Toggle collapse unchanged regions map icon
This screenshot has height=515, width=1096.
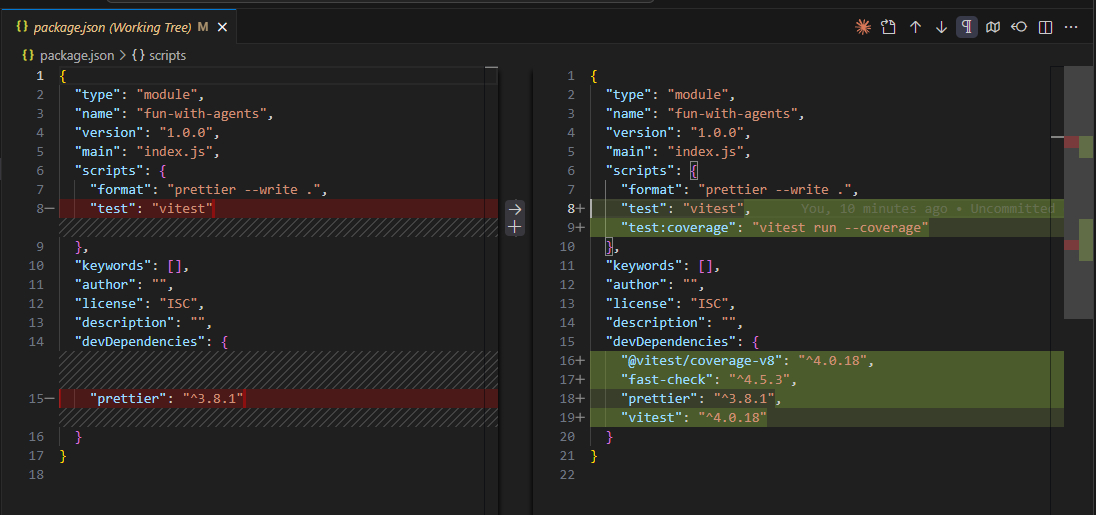coord(993,28)
